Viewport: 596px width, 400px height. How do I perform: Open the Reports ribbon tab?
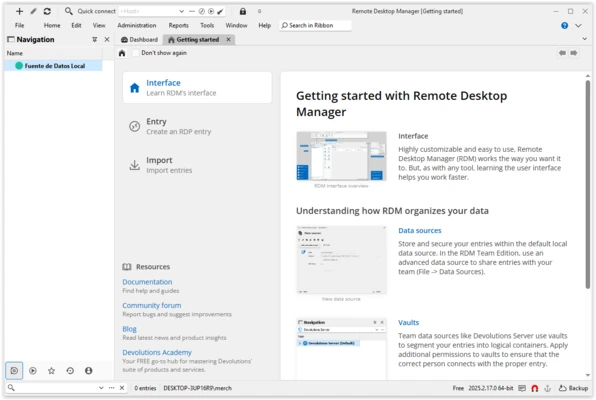pyautogui.click(x=179, y=25)
